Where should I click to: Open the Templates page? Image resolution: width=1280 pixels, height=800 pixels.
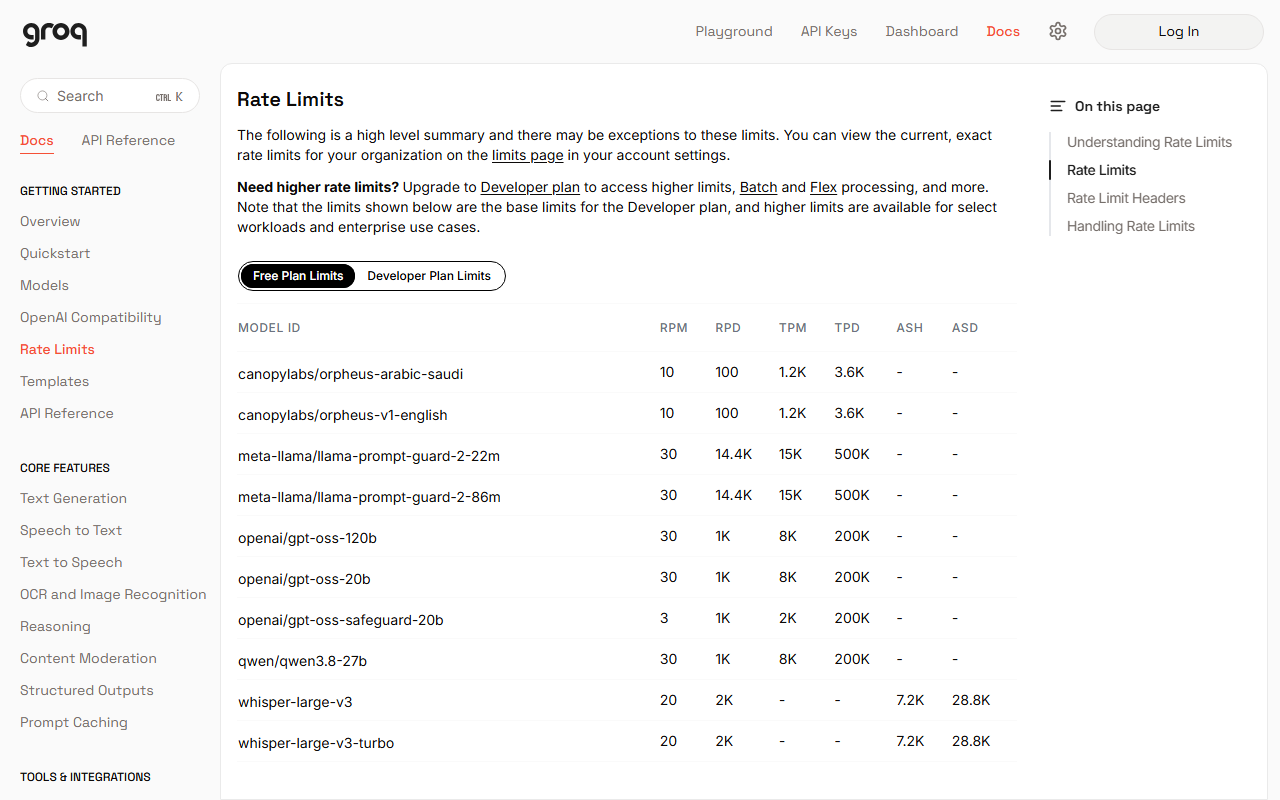click(x=54, y=381)
